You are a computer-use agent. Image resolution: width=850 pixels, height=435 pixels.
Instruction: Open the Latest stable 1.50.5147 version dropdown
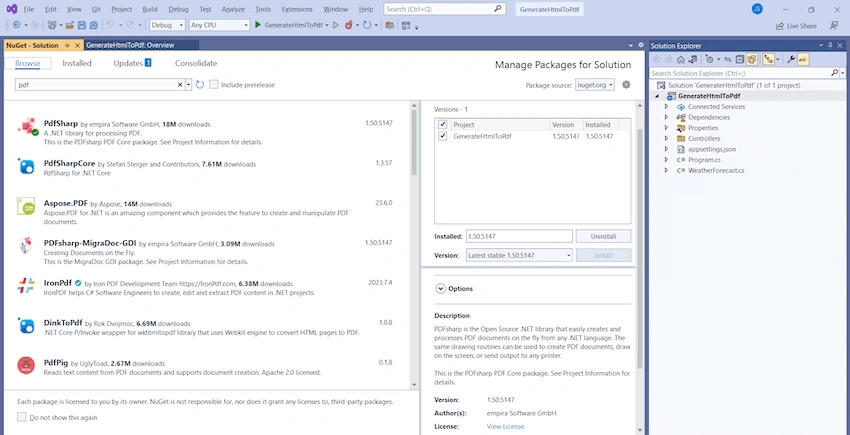pos(519,255)
